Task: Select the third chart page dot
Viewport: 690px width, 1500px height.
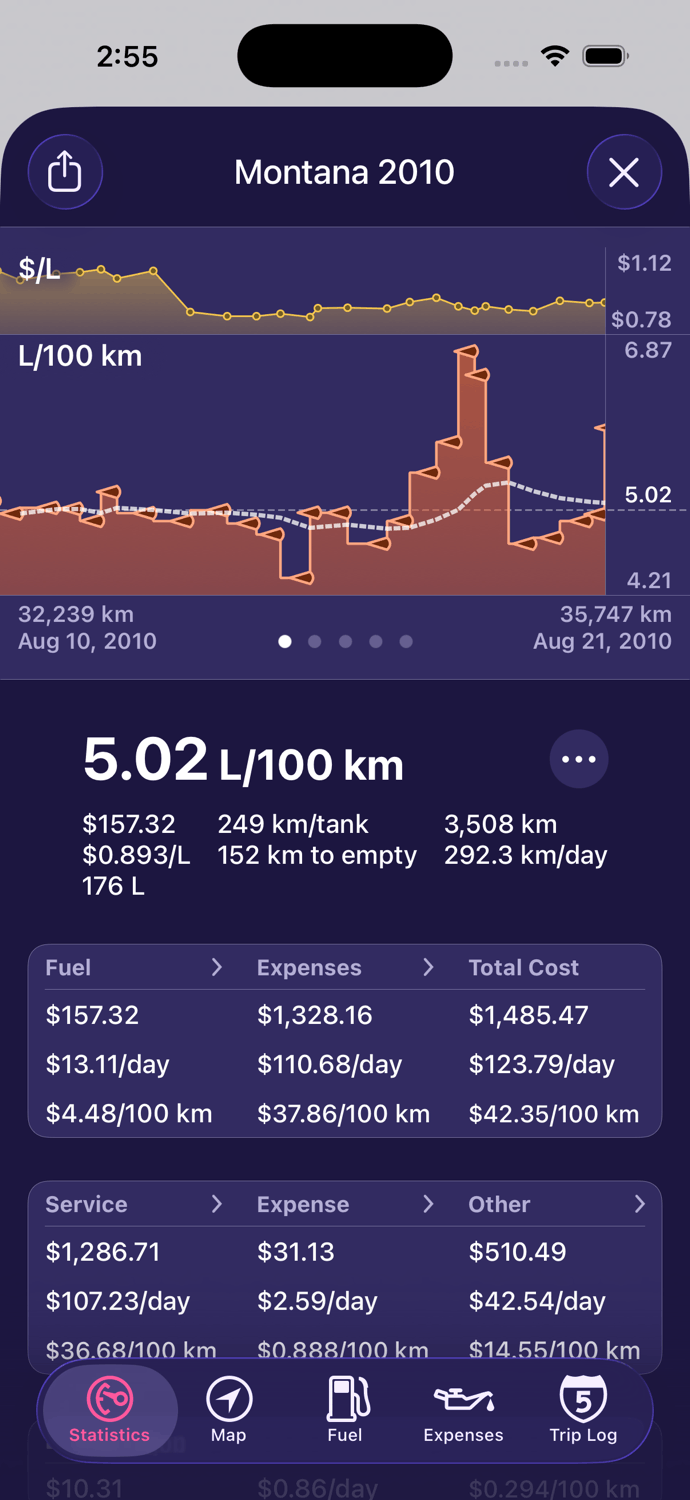Action: (345, 641)
